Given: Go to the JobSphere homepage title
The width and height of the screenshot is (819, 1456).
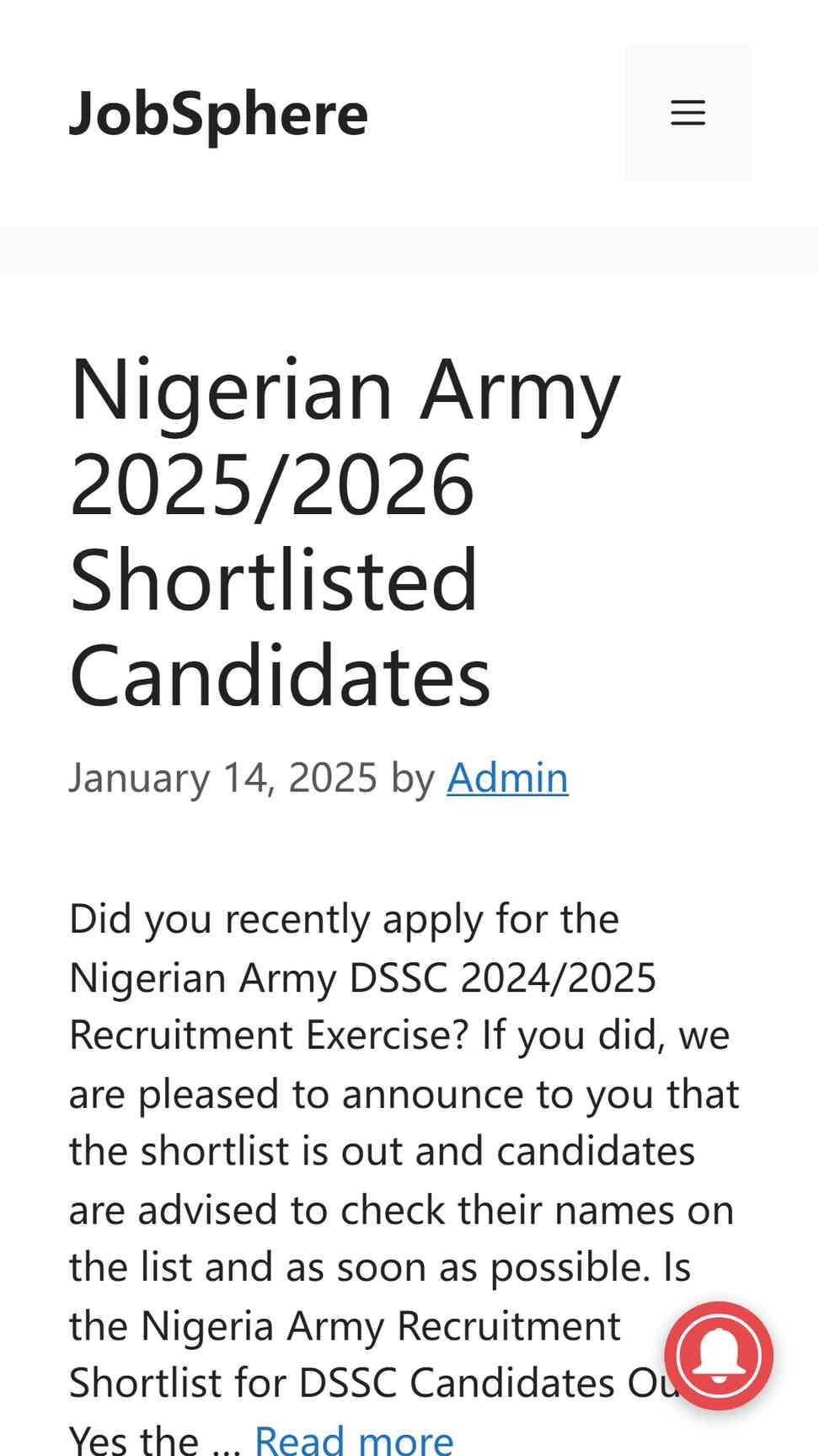Looking at the screenshot, I should (219, 114).
